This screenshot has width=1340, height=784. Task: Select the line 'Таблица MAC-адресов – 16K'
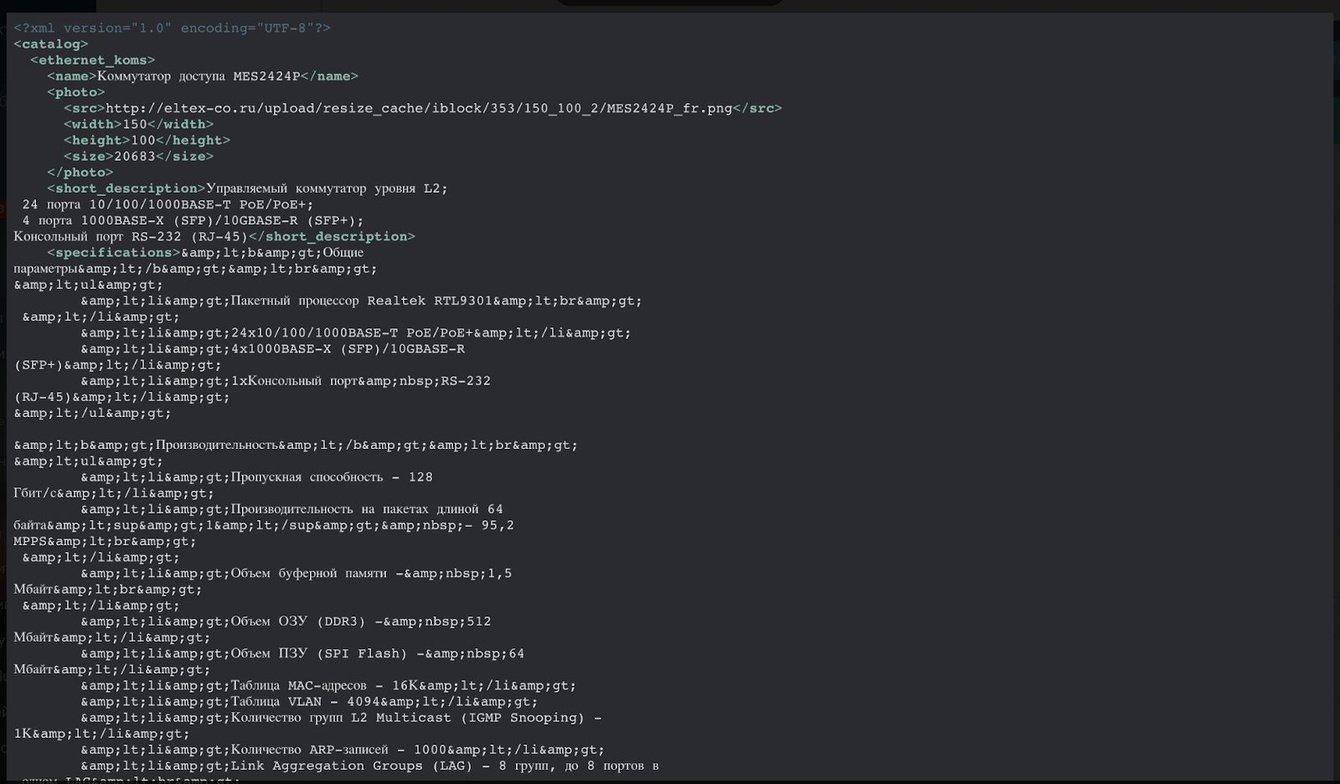[x=327, y=685]
